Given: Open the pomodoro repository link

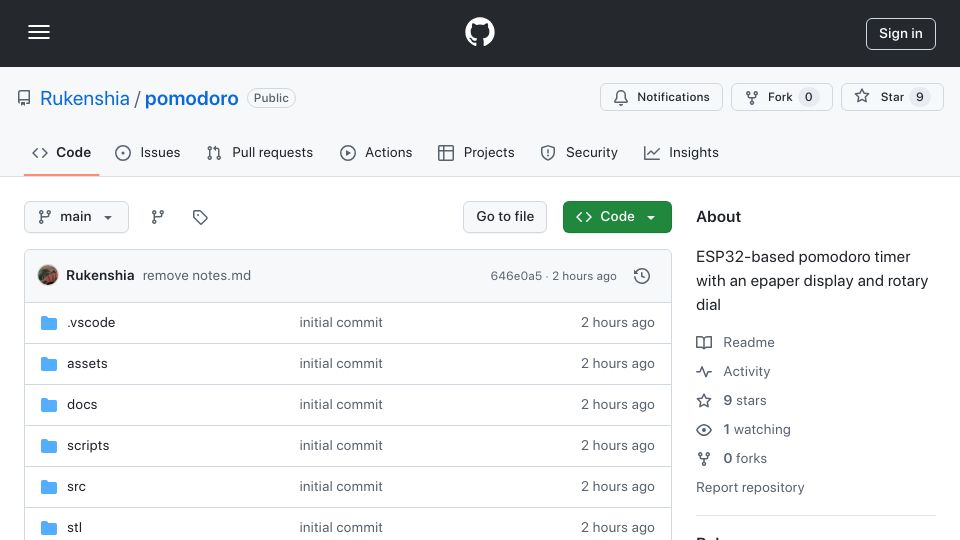Looking at the screenshot, I should click(x=191, y=98).
